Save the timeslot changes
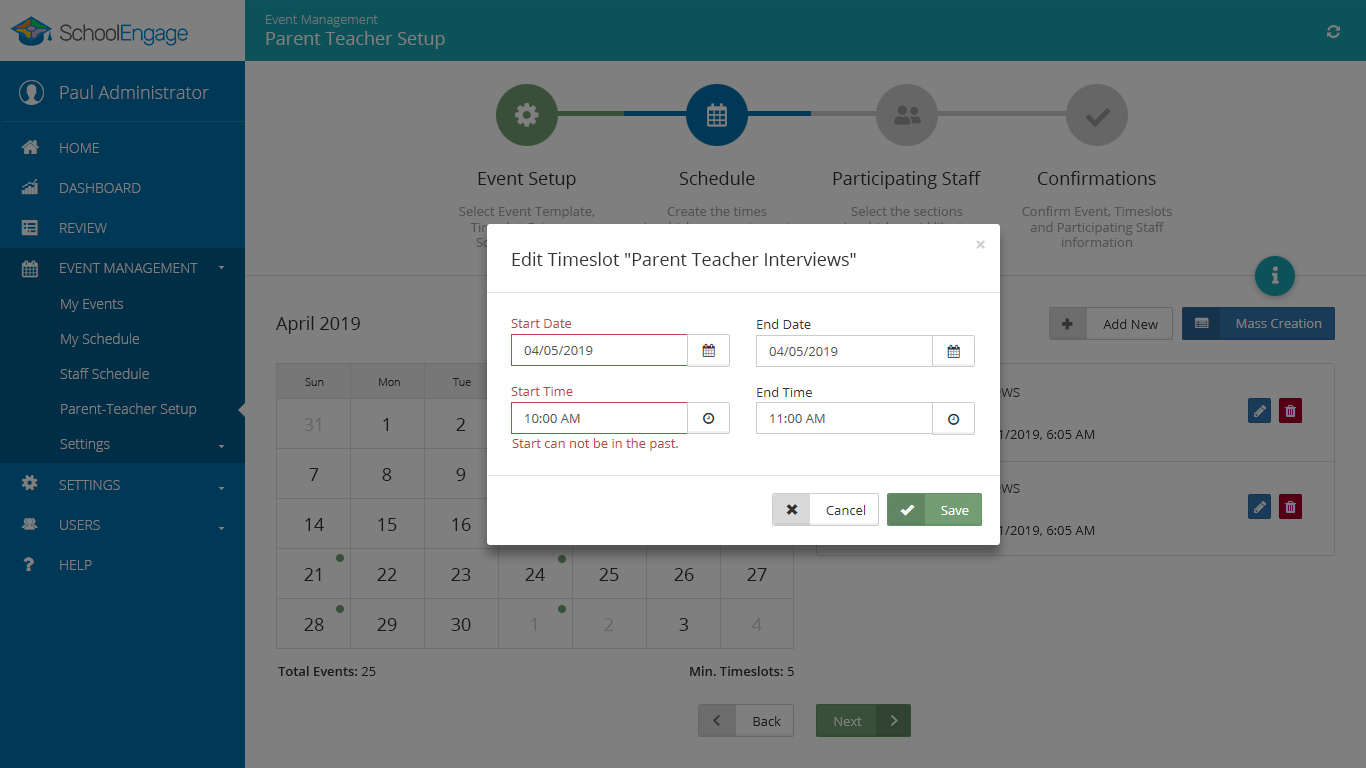1366x768 pixels. 934,510
